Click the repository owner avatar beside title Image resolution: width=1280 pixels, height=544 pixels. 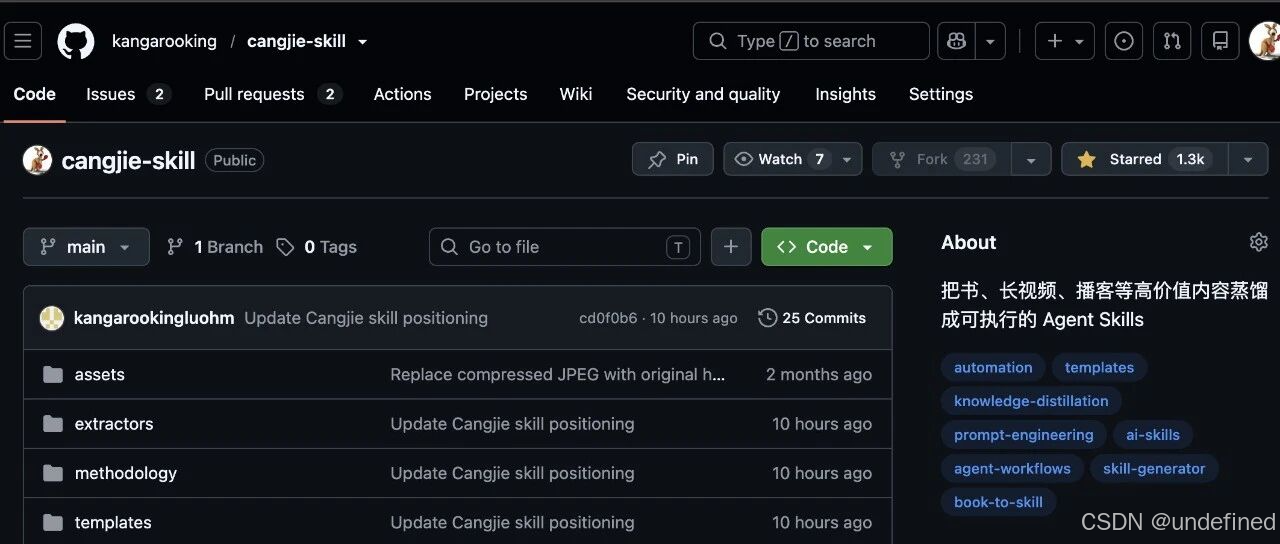(x=38, y=160)
